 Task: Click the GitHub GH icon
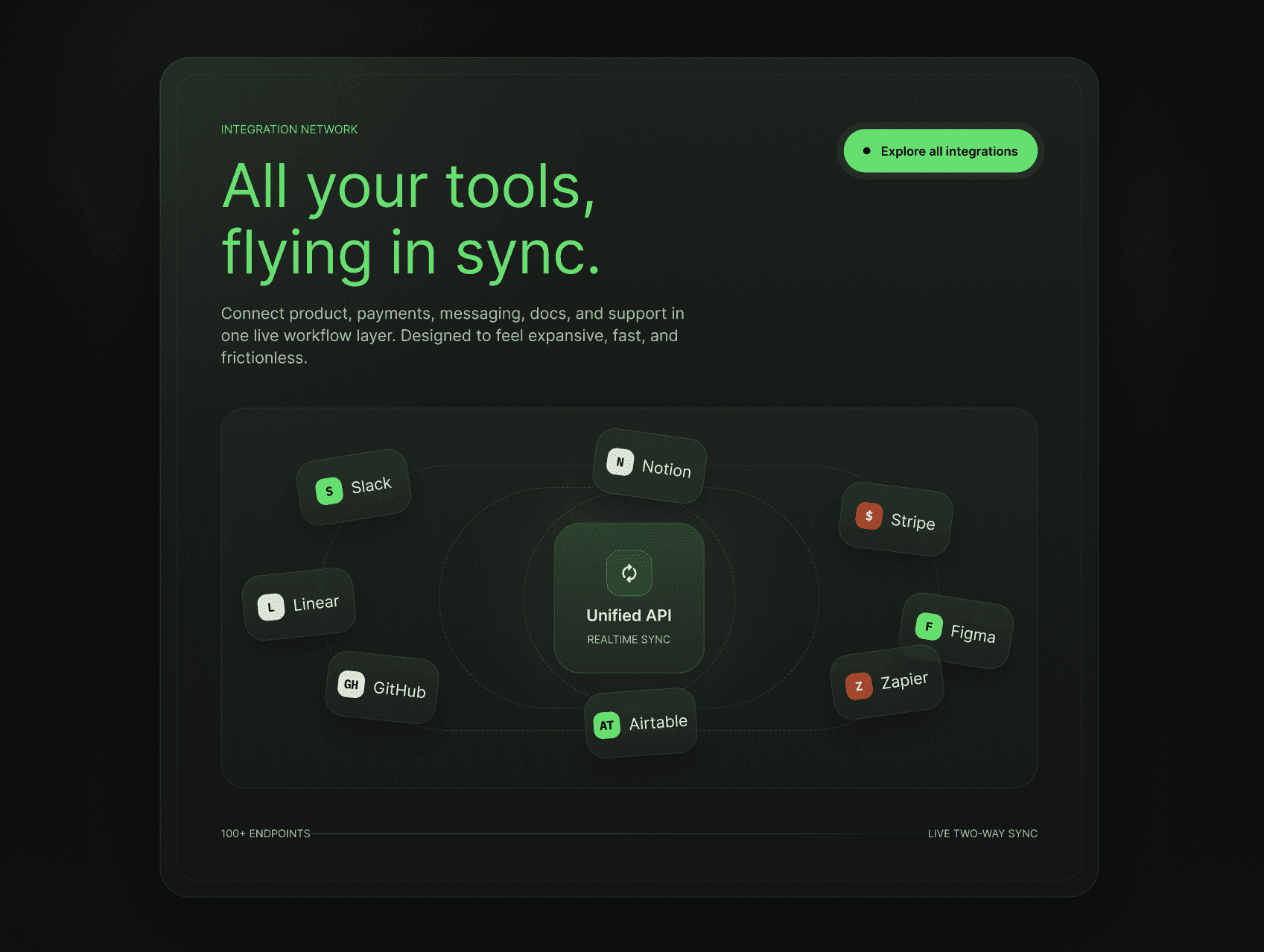pos(352,685)
